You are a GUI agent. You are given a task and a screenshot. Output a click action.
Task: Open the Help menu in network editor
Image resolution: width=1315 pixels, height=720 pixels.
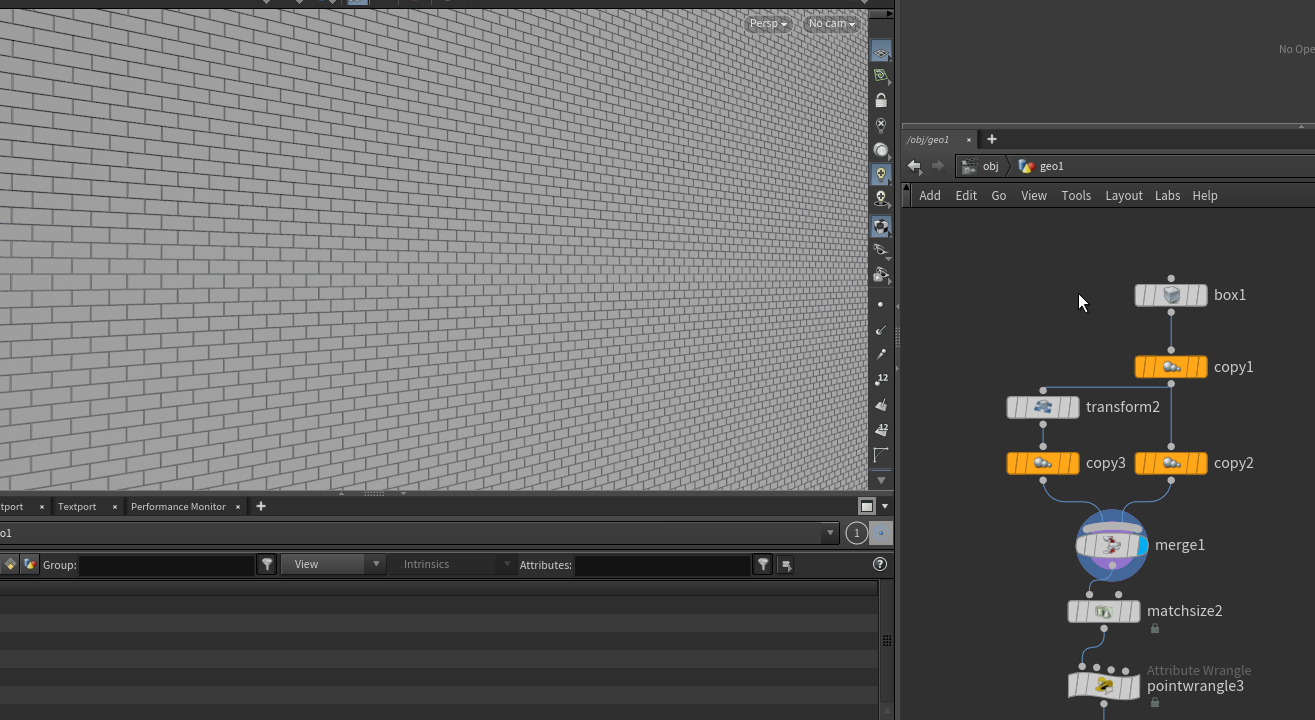pos(1205,195)
